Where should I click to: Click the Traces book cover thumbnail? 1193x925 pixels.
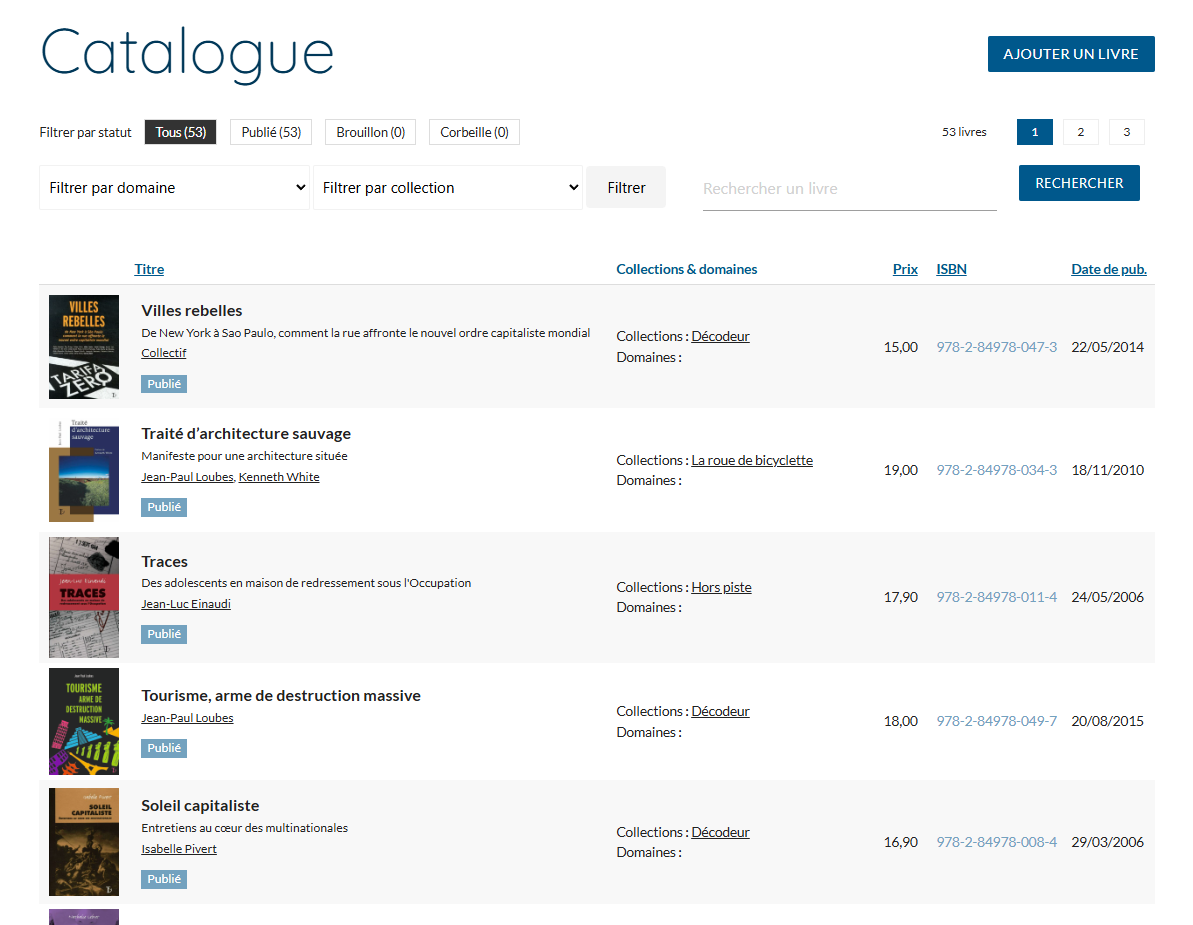tap(84, 597)
